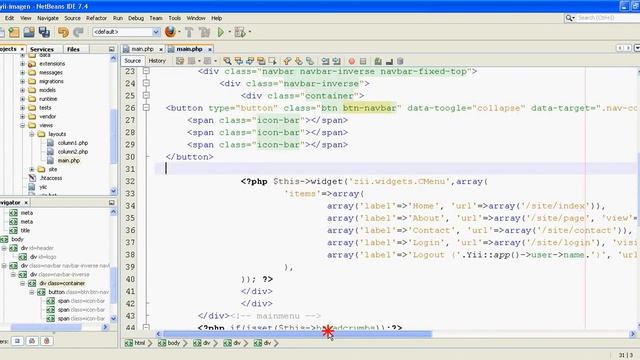Click the Open Project icon
This screenshot has height=360, width=640.
click(x=29, y=32)
